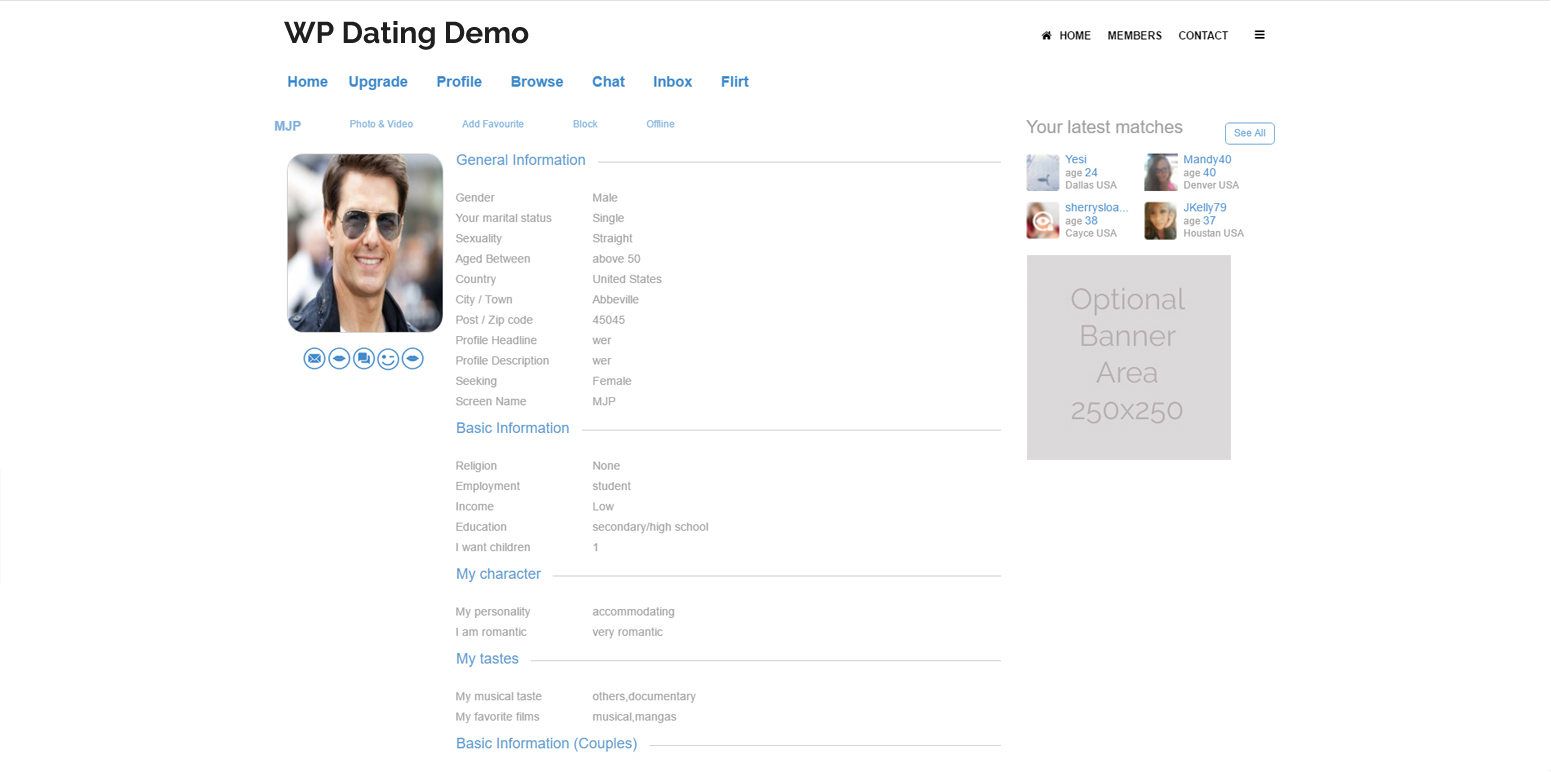Click the 'United States' country value
This screenshot has height=772, width=1551.
coord(627,279)
